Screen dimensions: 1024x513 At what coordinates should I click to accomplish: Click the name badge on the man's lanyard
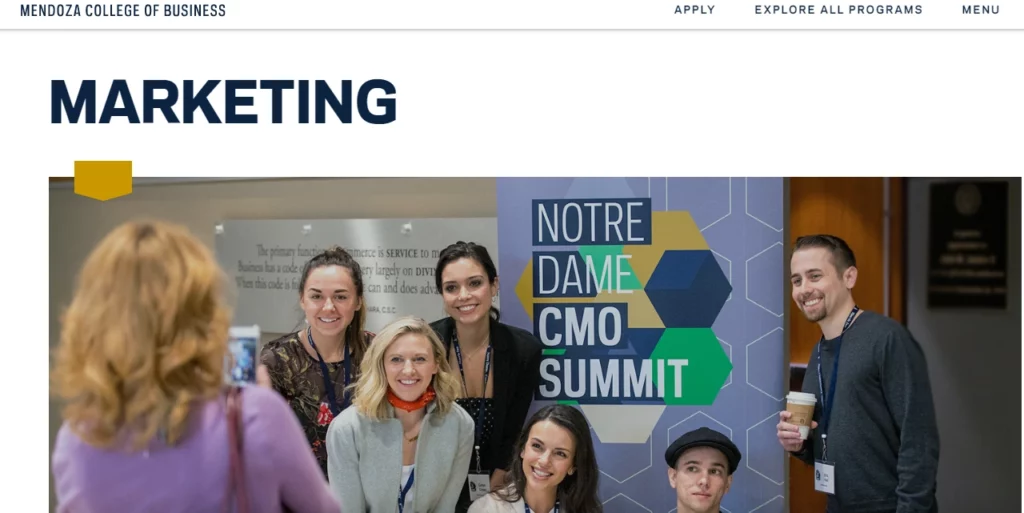pyautogui.click(x=824, y=476)
